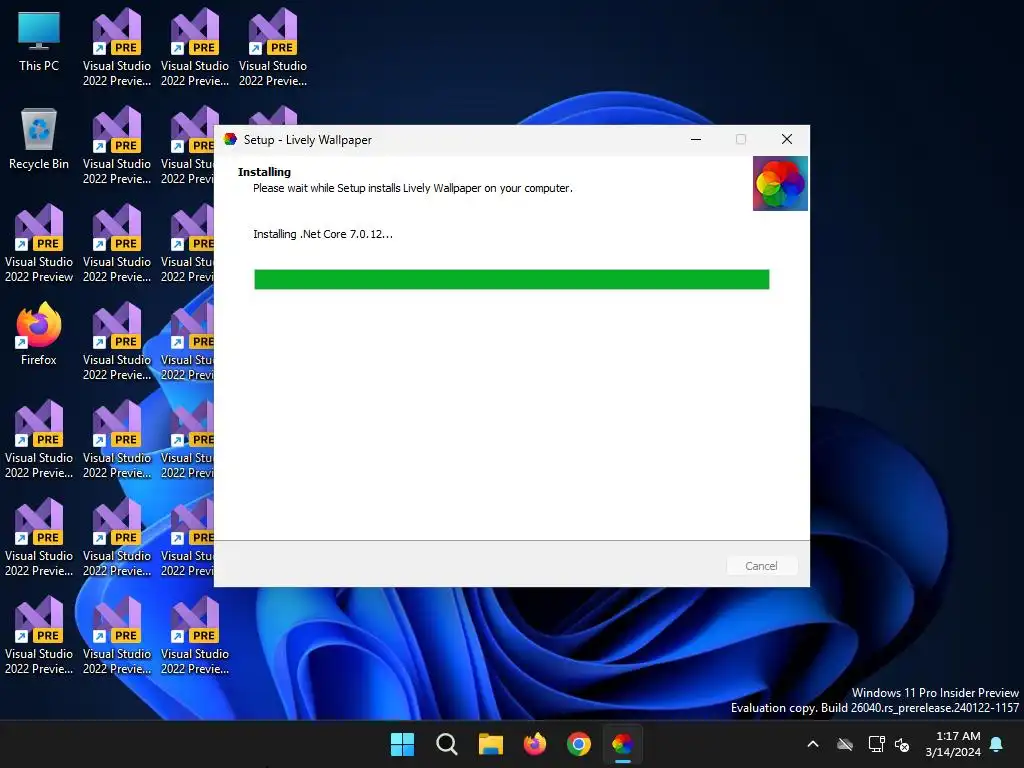Minimize the Lively Wallpaper setup window
The image size is (1024, 768).
696,139
